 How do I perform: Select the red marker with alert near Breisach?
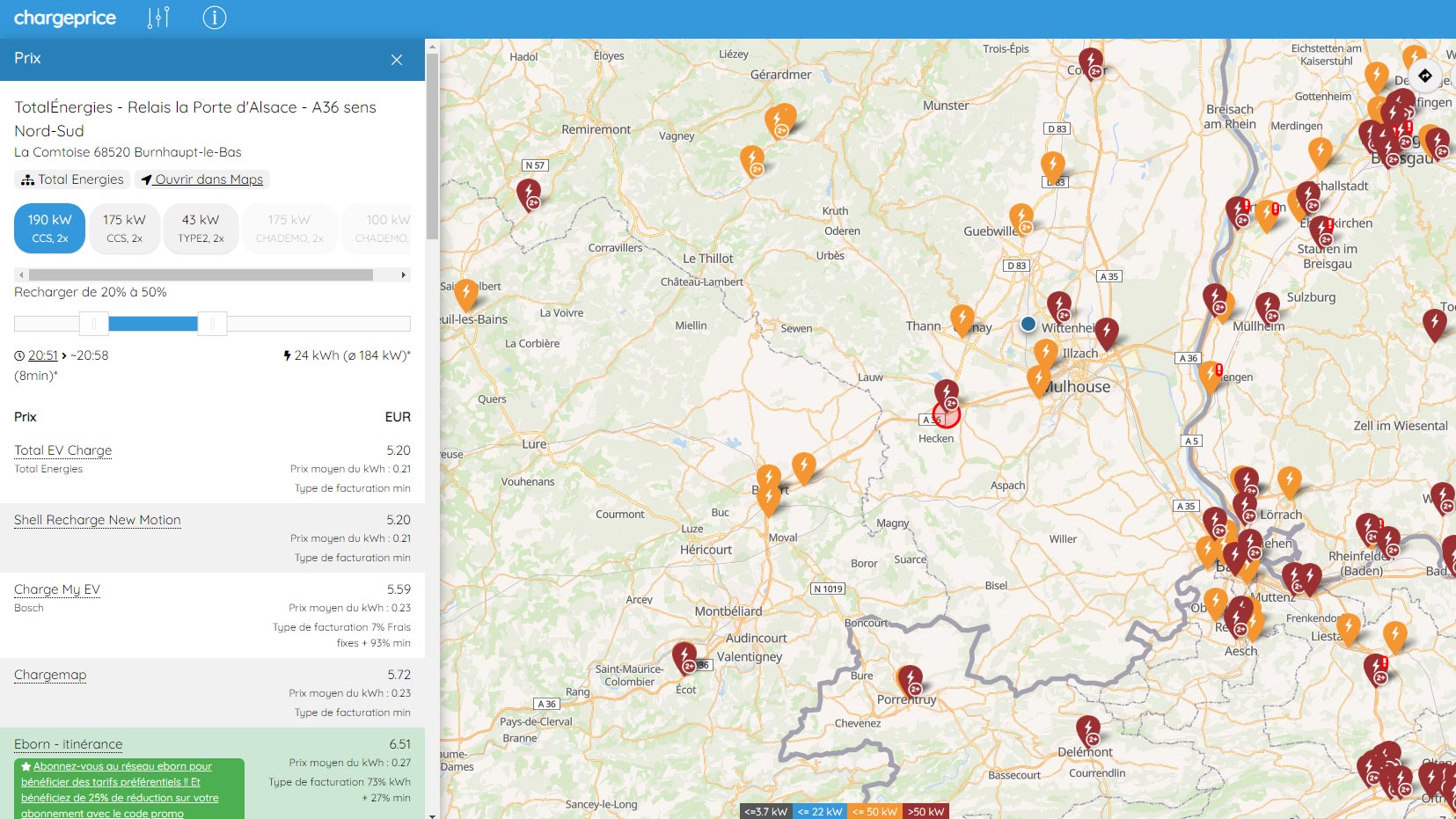pos(1239,212)
